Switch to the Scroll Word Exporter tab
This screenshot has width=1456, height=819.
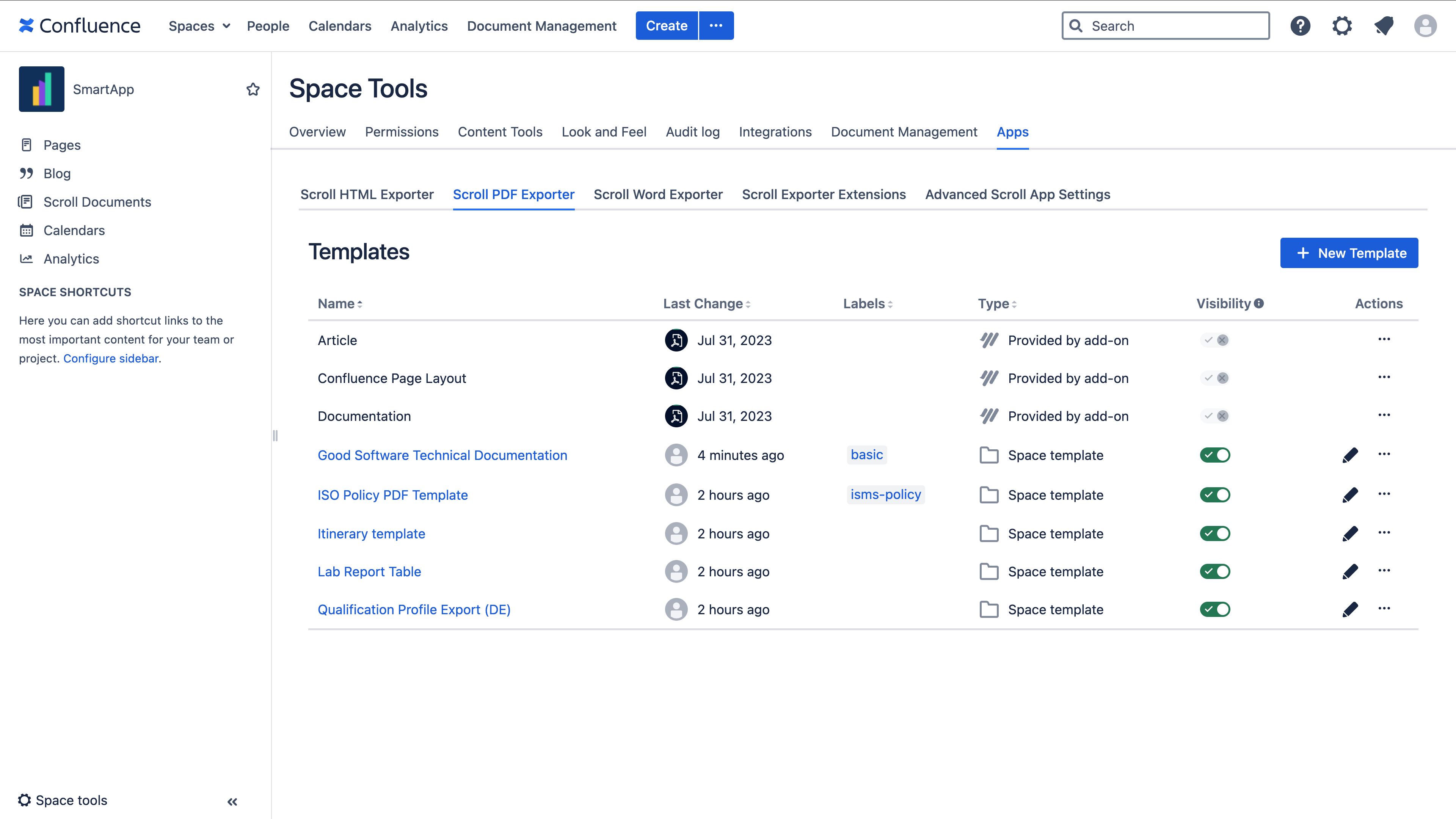(x=658, y=195)
